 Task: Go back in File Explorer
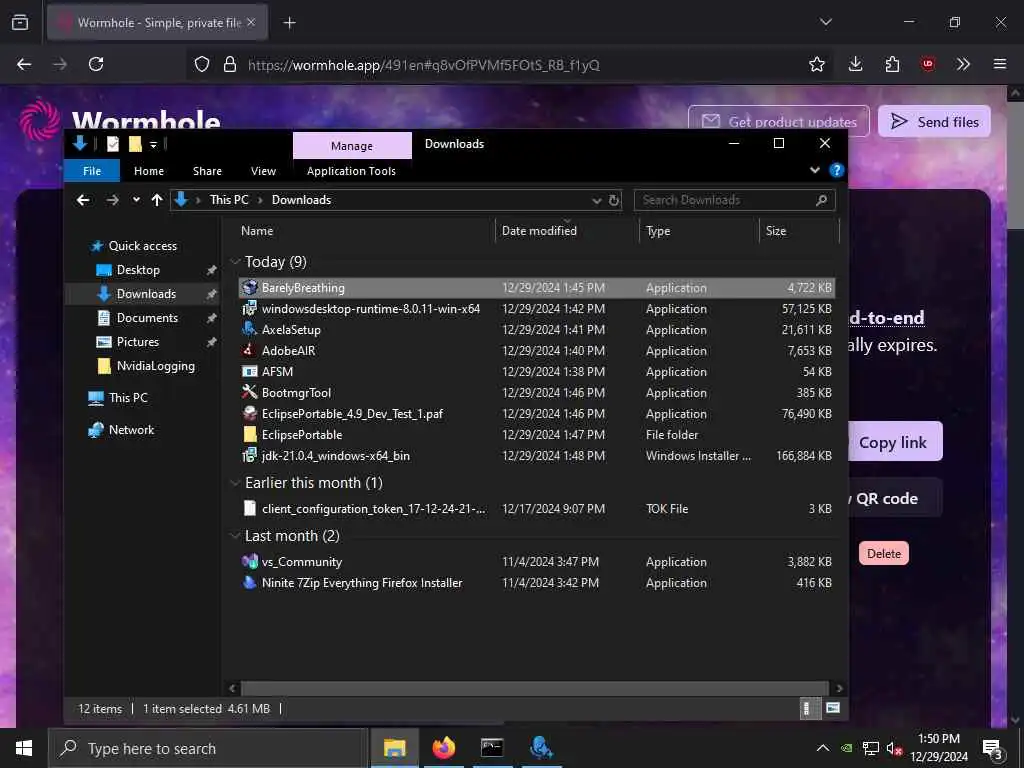[83, 200]
